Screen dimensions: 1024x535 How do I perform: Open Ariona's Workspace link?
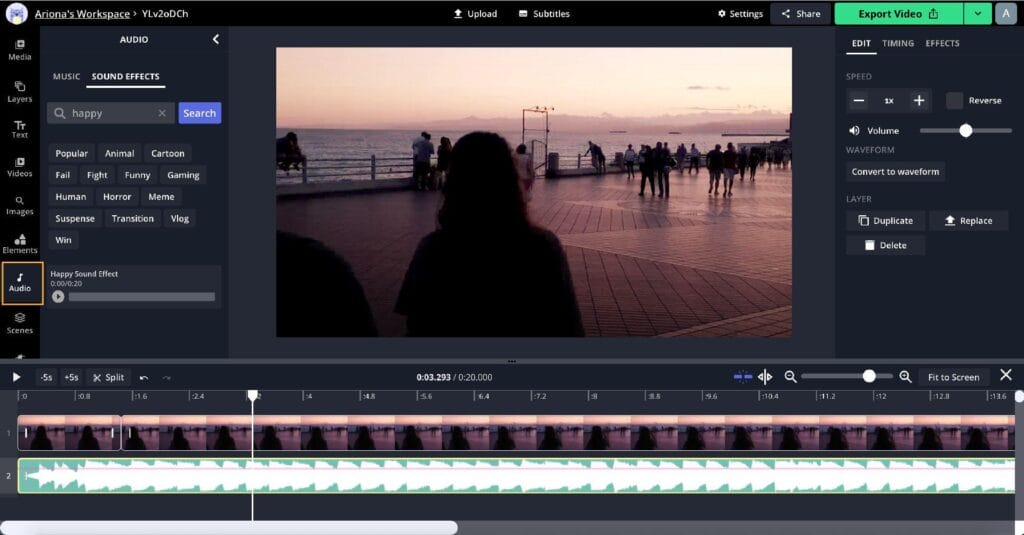[x=82, y=14]
